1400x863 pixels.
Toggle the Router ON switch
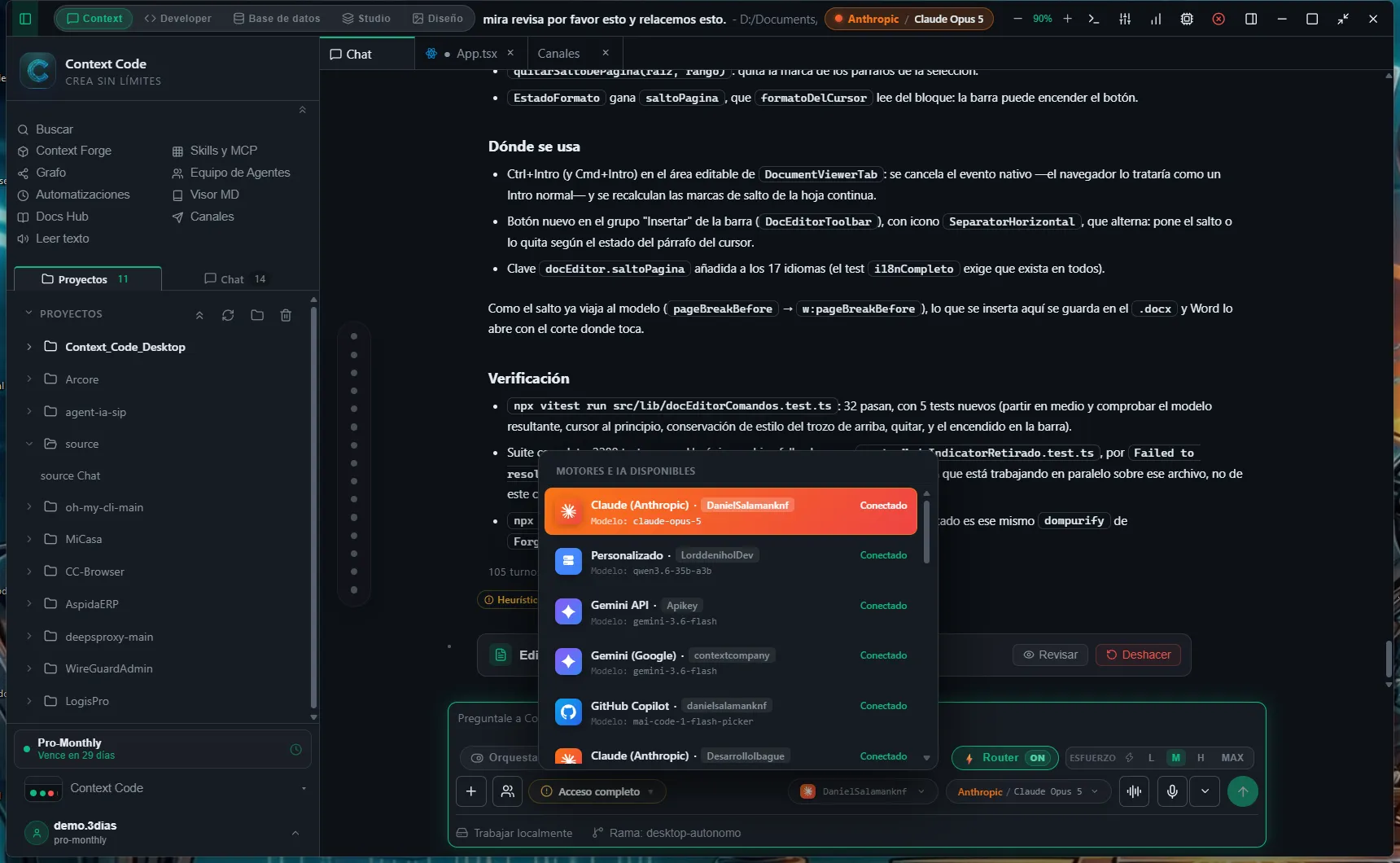tap(1005, 758)
